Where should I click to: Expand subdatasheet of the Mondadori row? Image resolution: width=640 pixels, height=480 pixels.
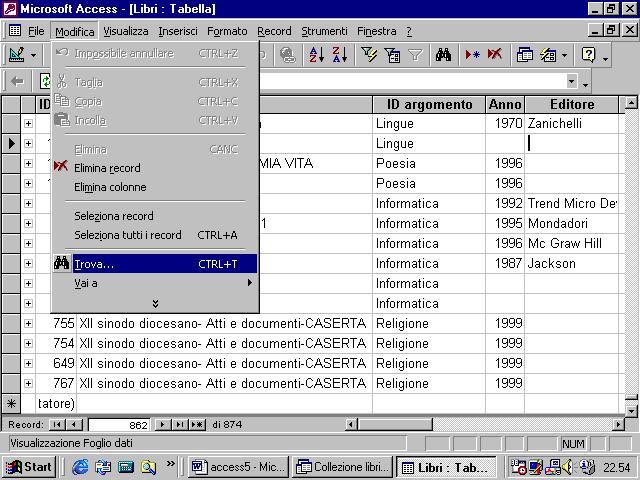pyautogui.click(x=28, y=223)
